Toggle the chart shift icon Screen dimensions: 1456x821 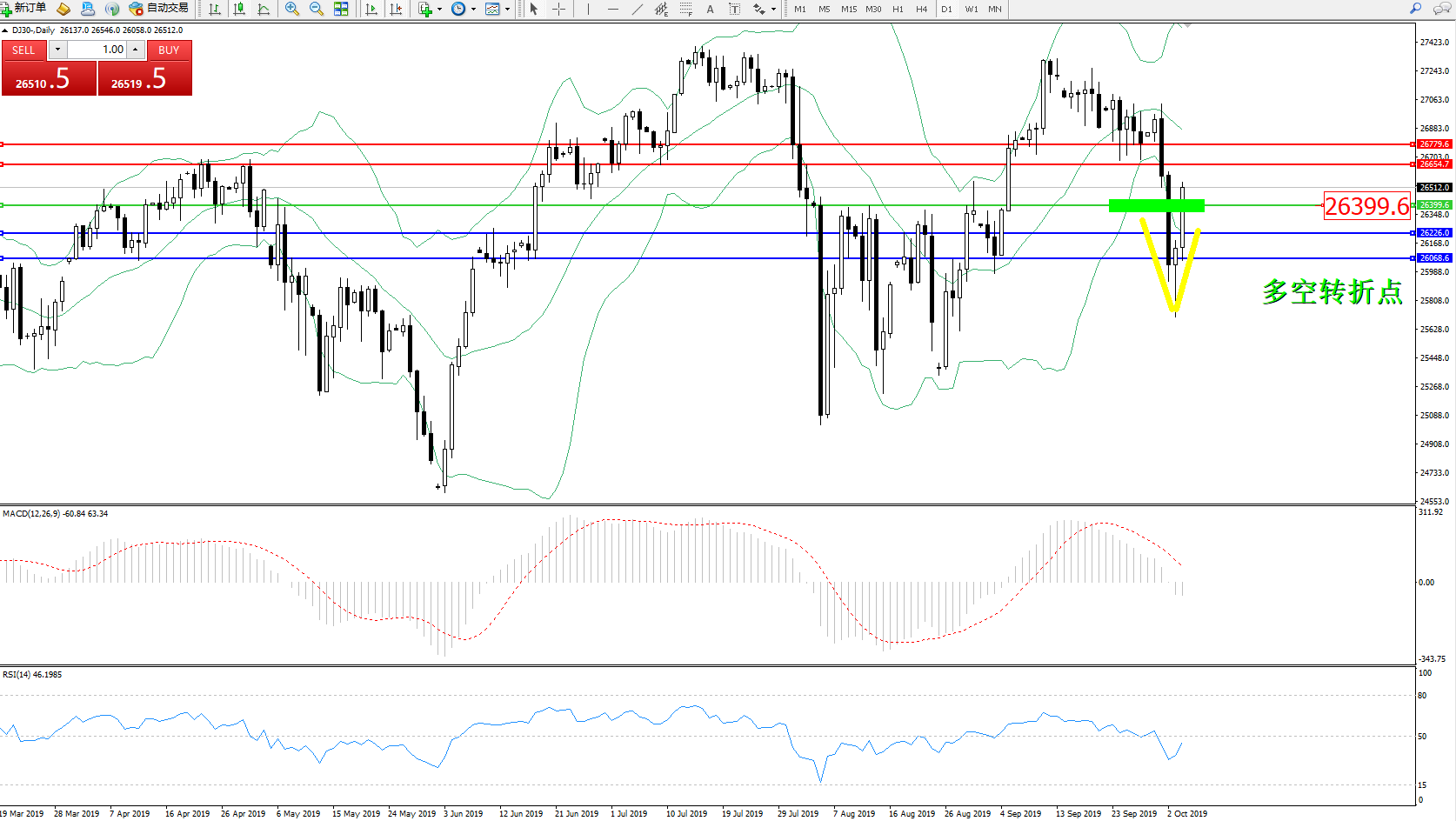(396, 9)
